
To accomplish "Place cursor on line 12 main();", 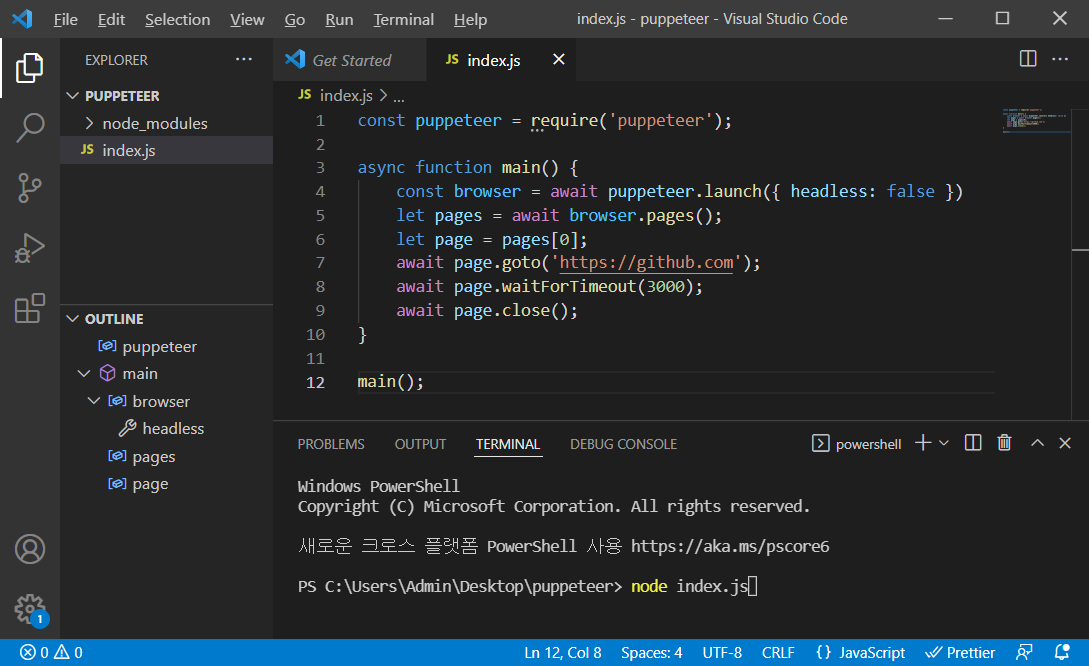I will [x=390, y=381].
